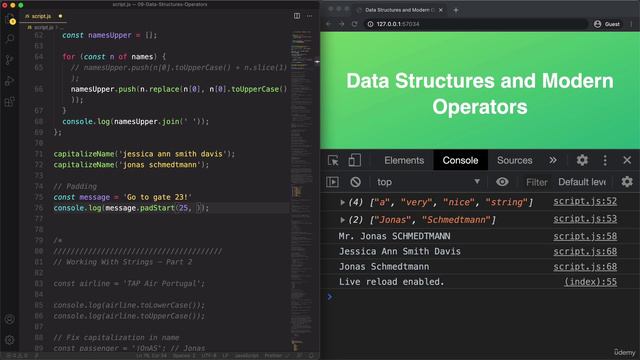Activate the inspect element picker
Image resolution: width=640 pixels, height=360 pixels.
[333, 160]
